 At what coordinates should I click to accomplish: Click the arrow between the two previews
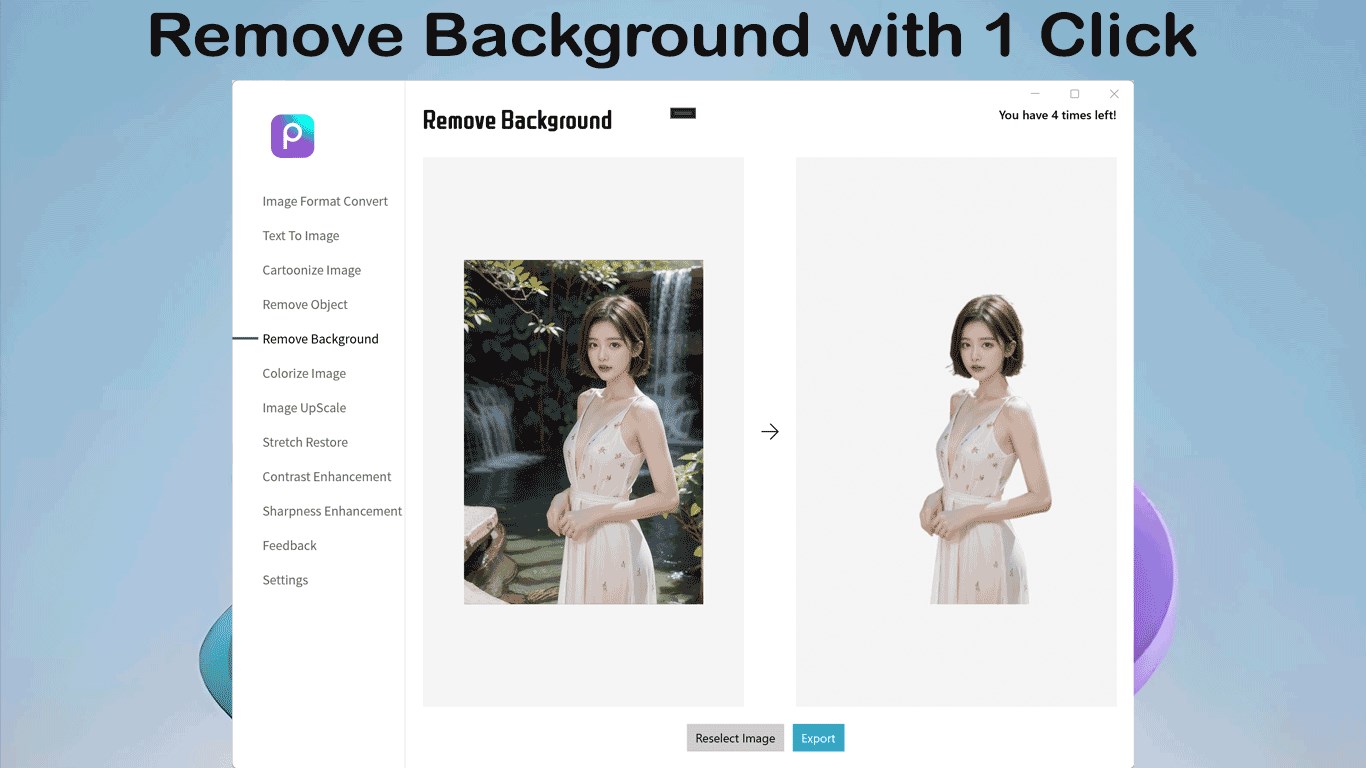click(770, 431)
